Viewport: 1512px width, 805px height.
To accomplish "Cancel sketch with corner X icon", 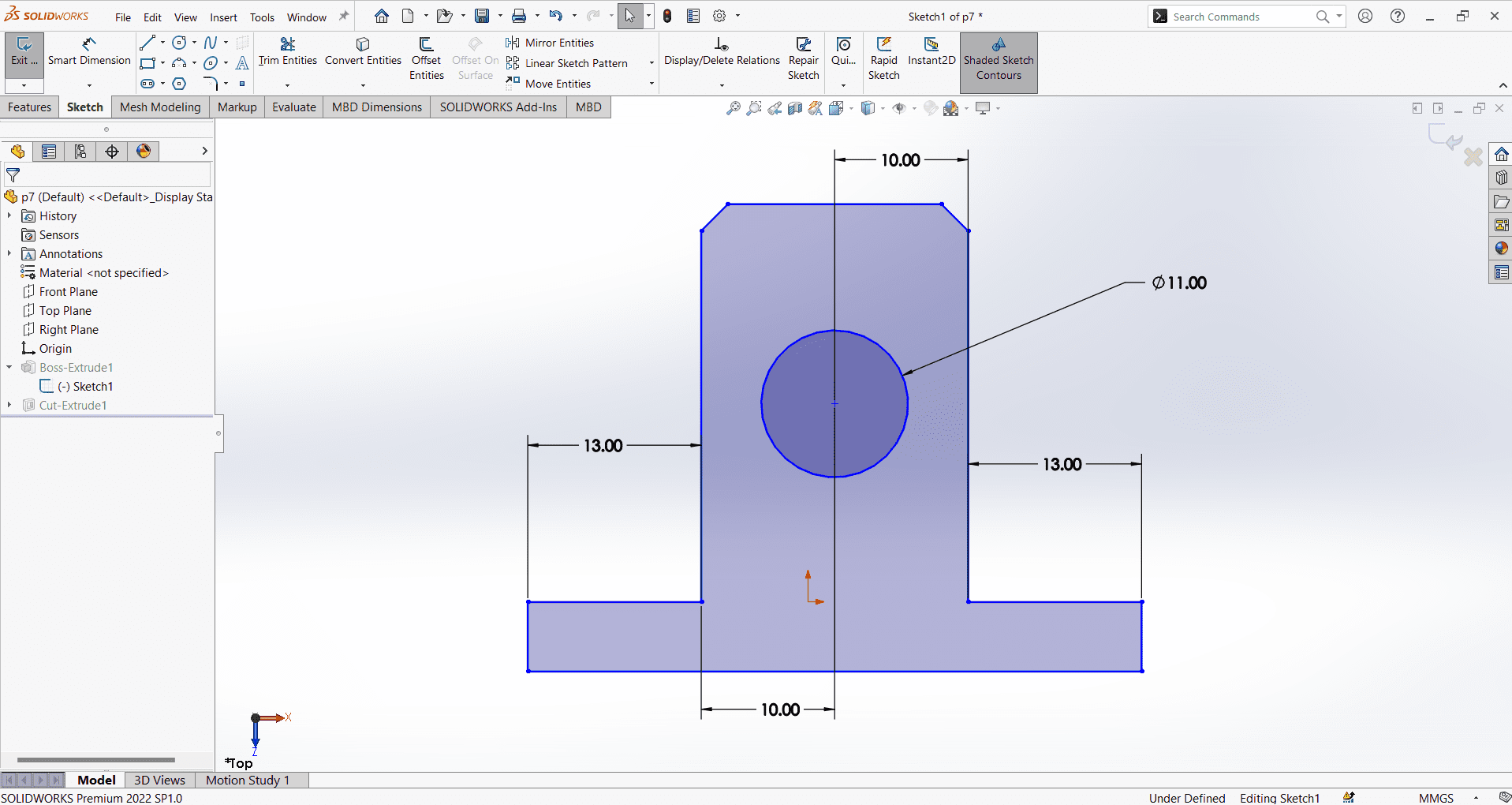I will pyautogui.click(x=1473, y=157).
